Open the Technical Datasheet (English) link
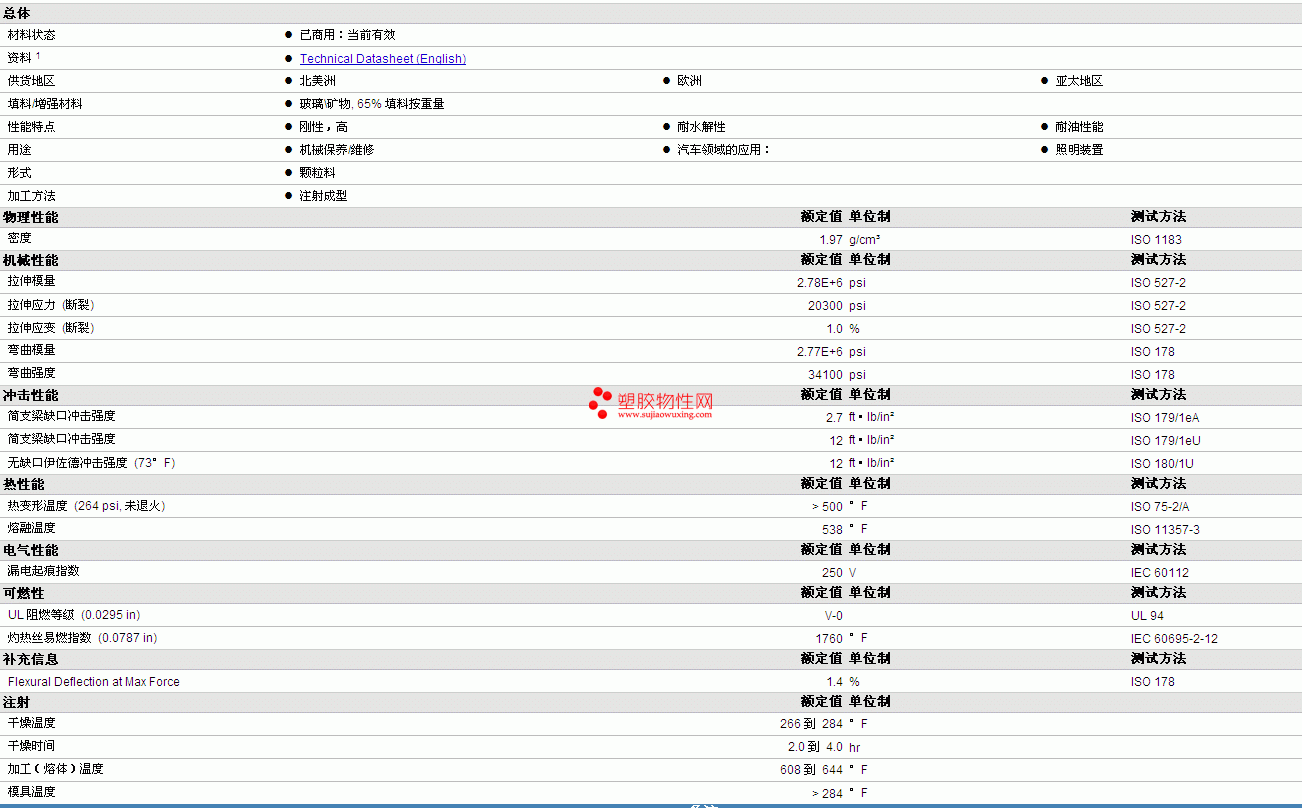This screenshot has width=1302, height=808. pos(383,59)
